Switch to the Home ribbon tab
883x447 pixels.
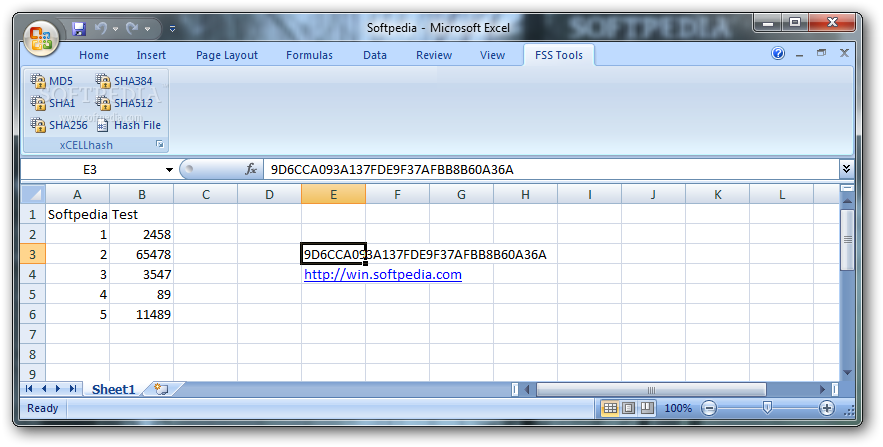[x=94, y=55]
